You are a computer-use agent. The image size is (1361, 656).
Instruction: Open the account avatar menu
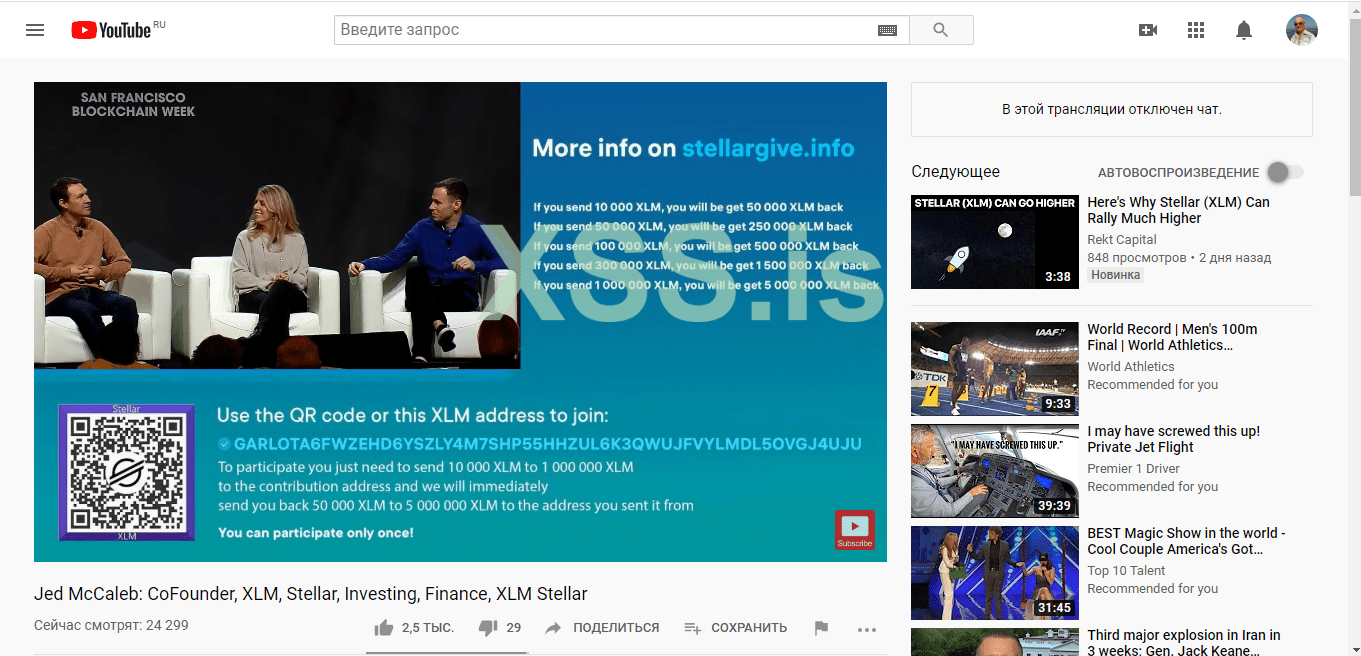[x=1301, y=30]
